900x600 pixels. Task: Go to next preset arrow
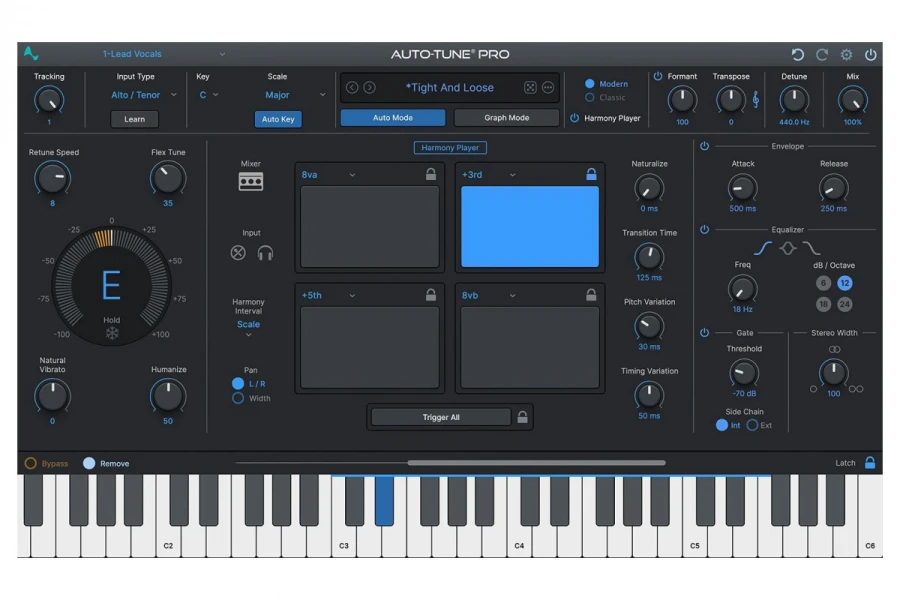click(370, 87)
